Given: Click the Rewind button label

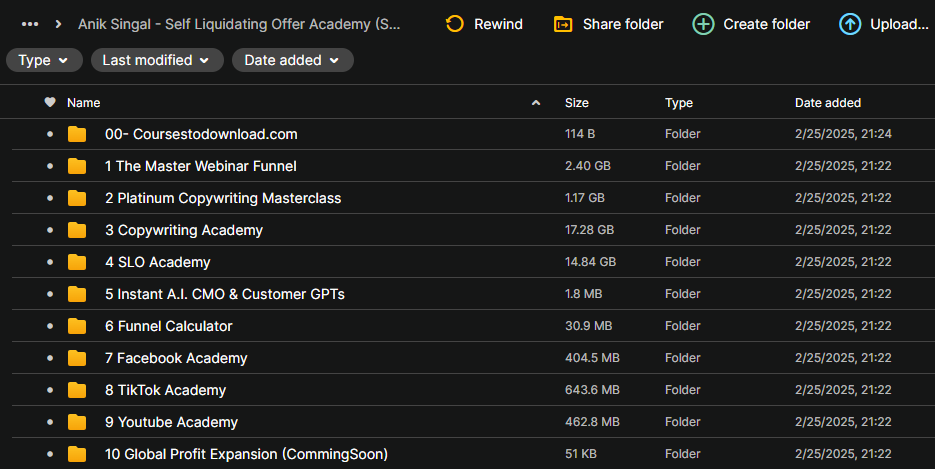Looking at the screenshot, I should (499, 24).
